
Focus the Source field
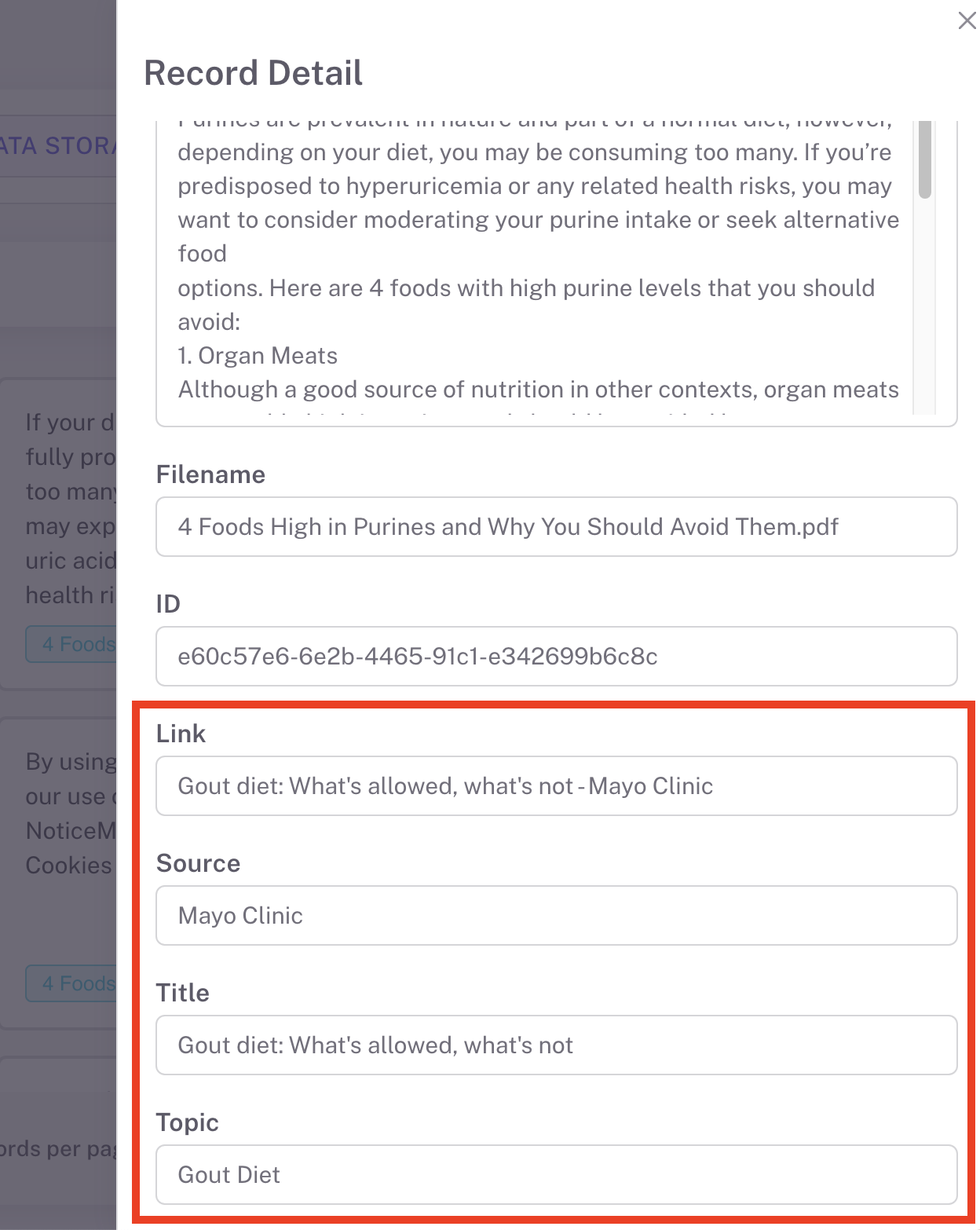[x=556, y=915]
